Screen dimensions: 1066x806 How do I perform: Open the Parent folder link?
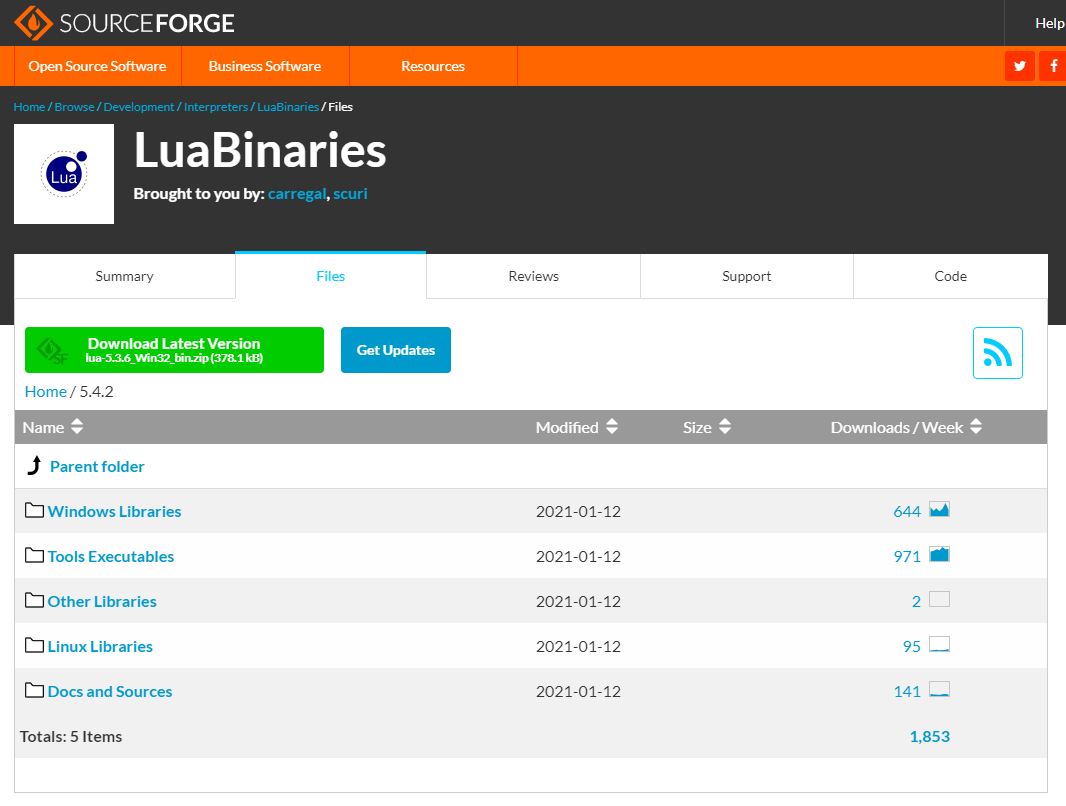point(97,466)
